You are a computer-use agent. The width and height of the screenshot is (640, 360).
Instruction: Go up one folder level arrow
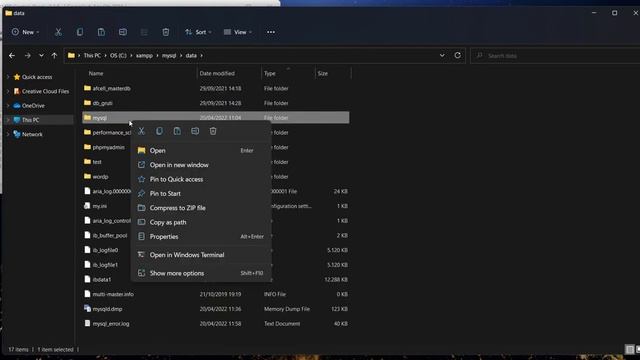(x=54, y=56)
